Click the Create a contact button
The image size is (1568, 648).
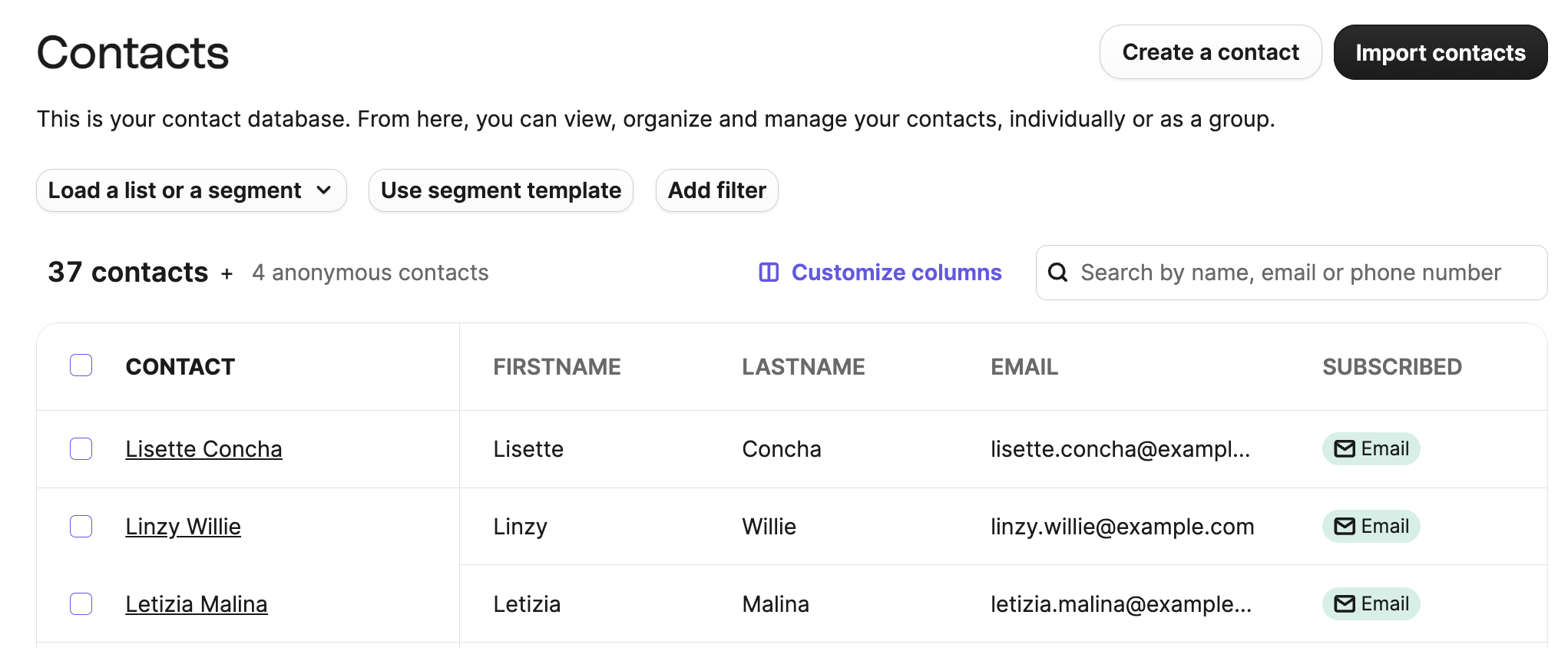1210,52
